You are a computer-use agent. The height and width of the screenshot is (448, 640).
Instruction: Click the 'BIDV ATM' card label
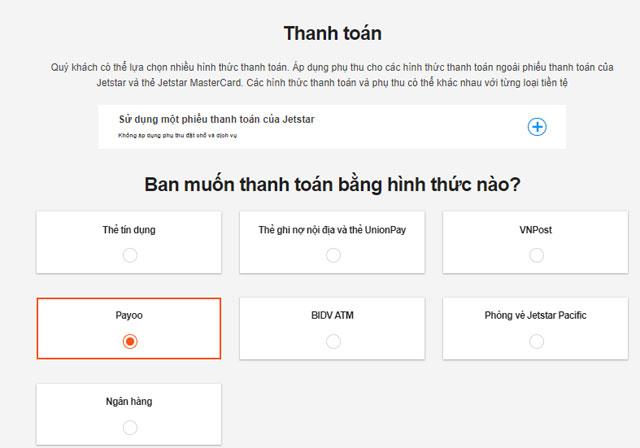click(333, 316)
